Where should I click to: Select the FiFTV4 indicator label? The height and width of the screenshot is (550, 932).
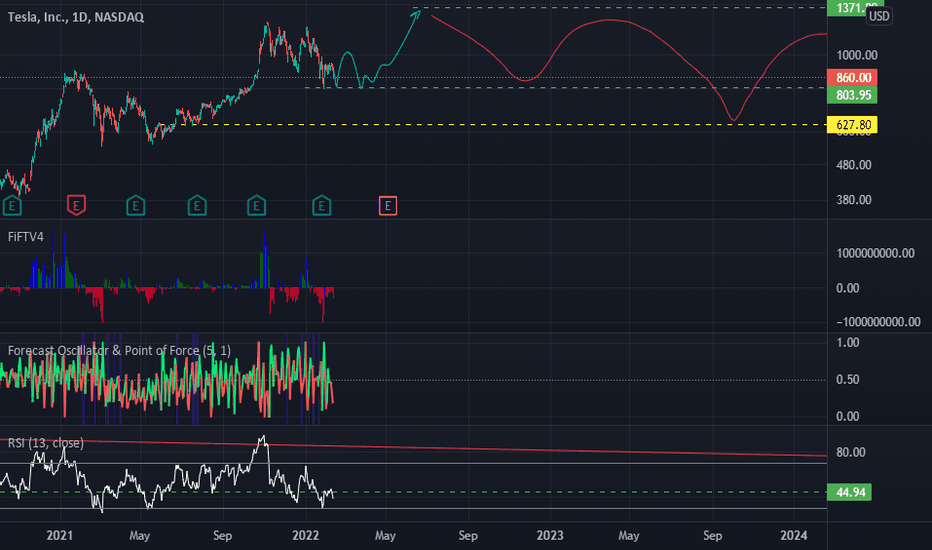pyautogui.click(x=26, y=237)
